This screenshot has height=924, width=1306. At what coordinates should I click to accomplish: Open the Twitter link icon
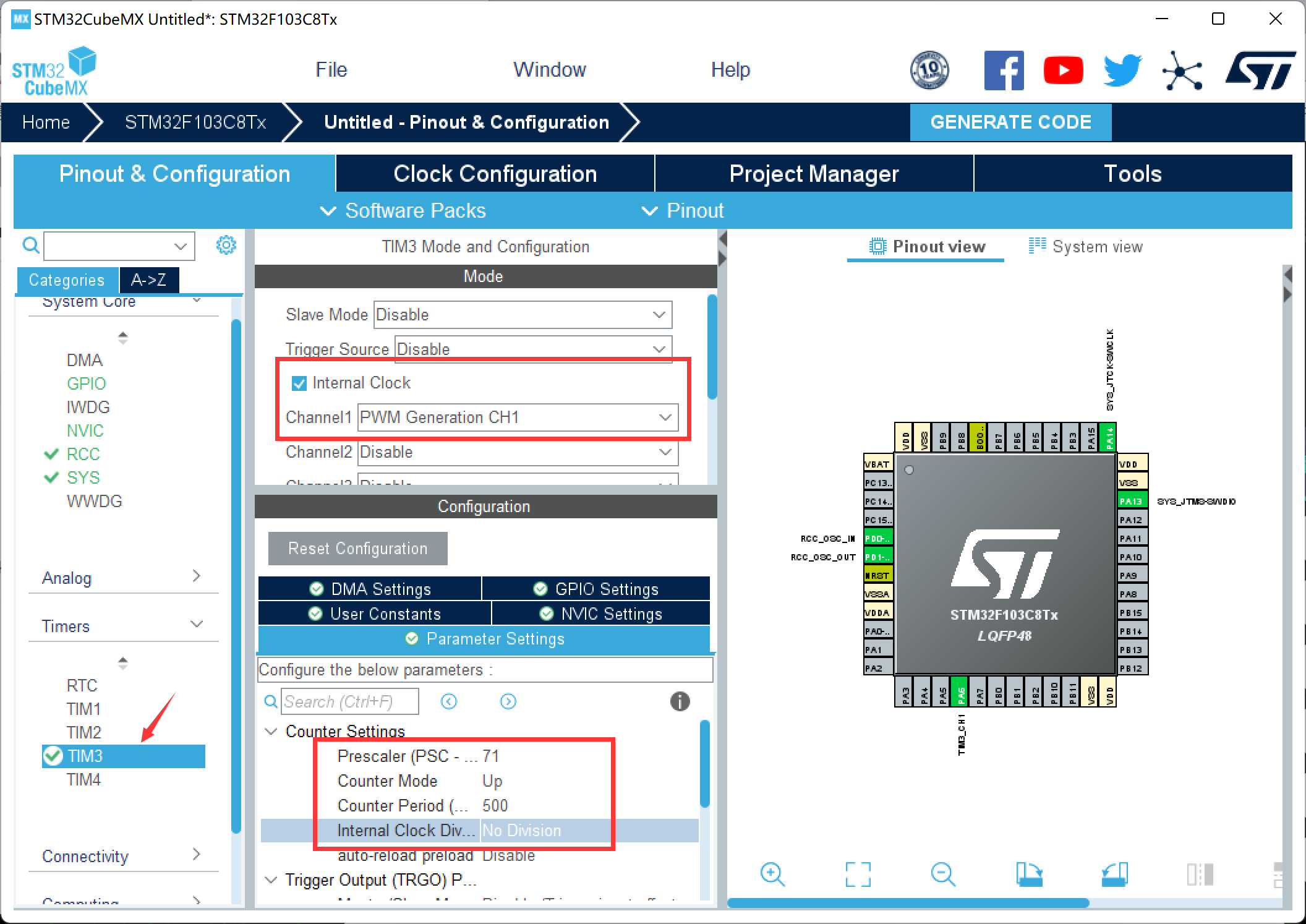pos(1123,70)
